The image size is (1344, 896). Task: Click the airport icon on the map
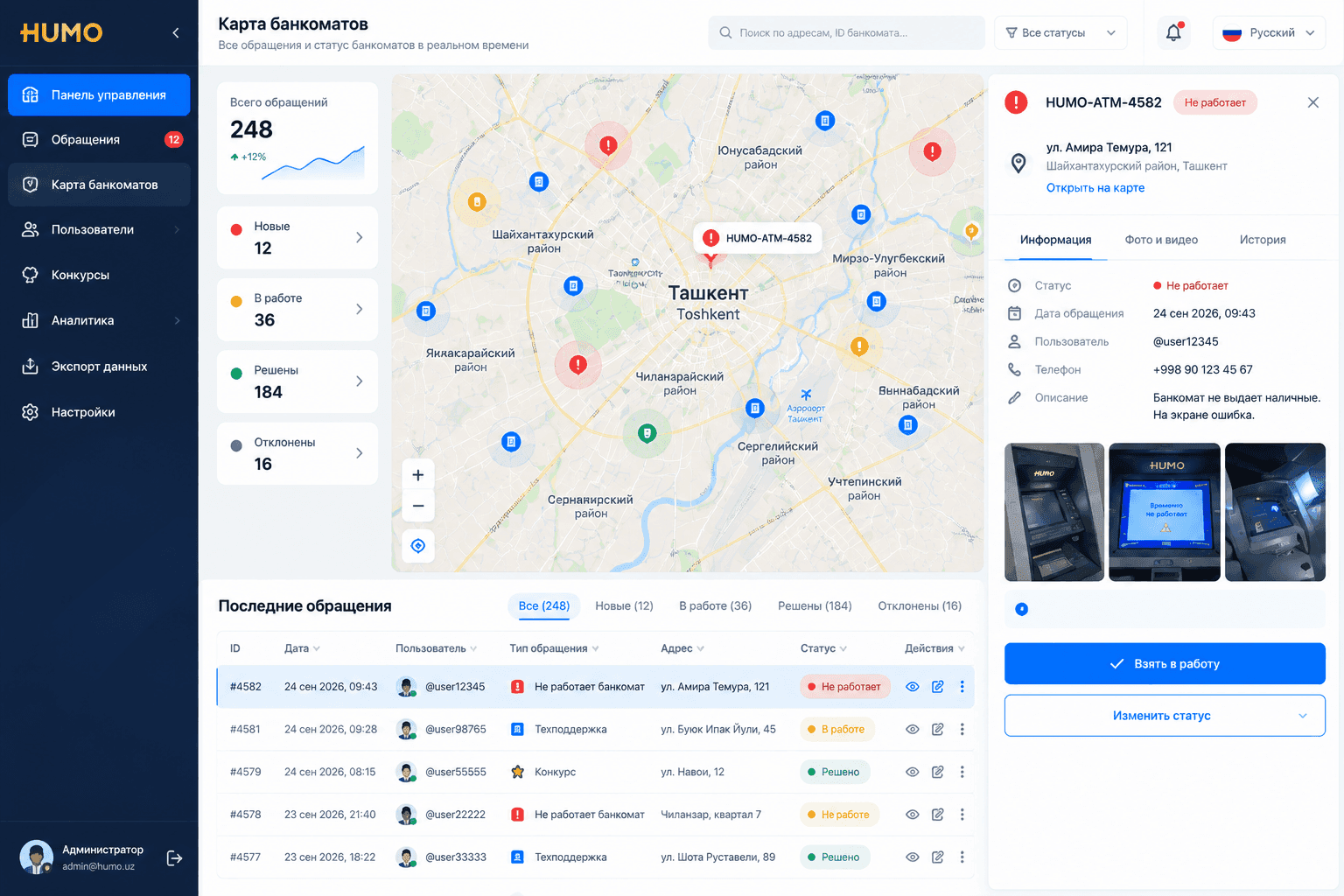(x=806, y=395)
